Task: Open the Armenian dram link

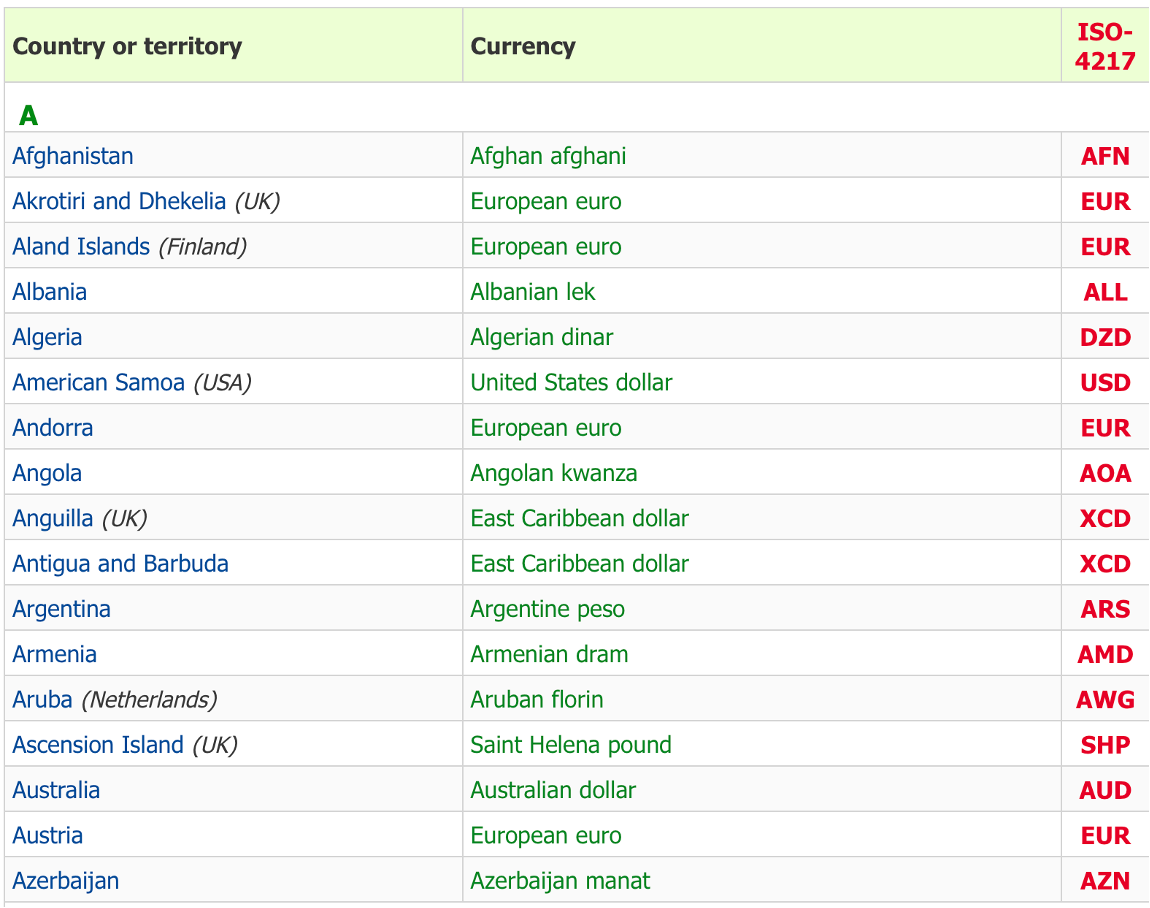Action: click(549, 654)
